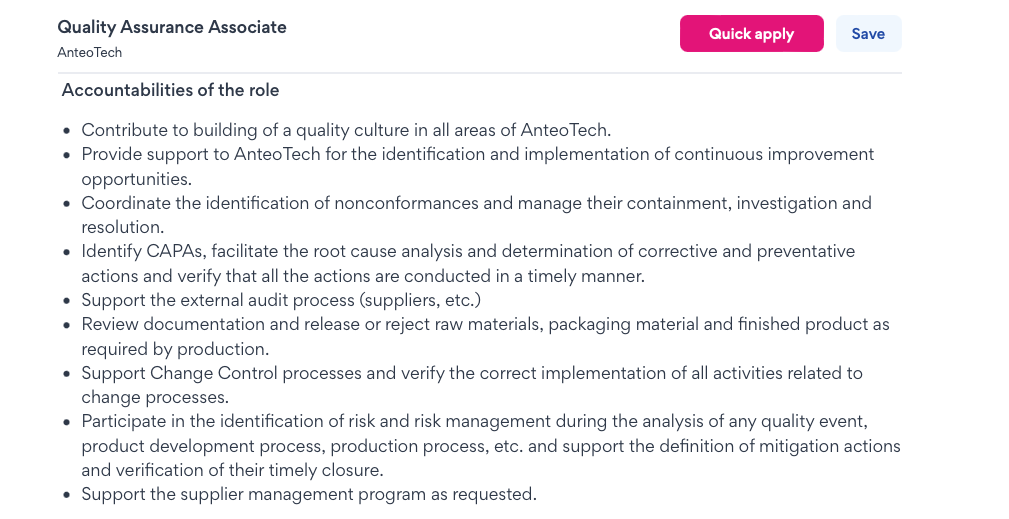This screenshot has height=519, width=1009.
Task: Click the supplier management program bullet
Action: tap(309, 495)
